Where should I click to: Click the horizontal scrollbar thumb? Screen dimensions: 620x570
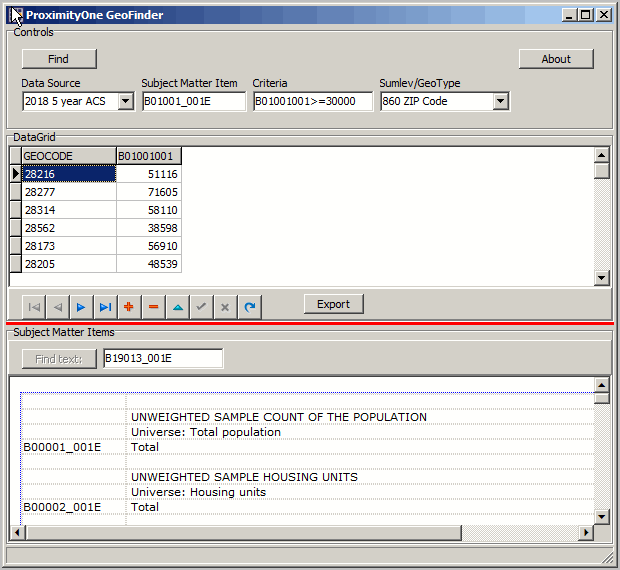tap(244, 532)
